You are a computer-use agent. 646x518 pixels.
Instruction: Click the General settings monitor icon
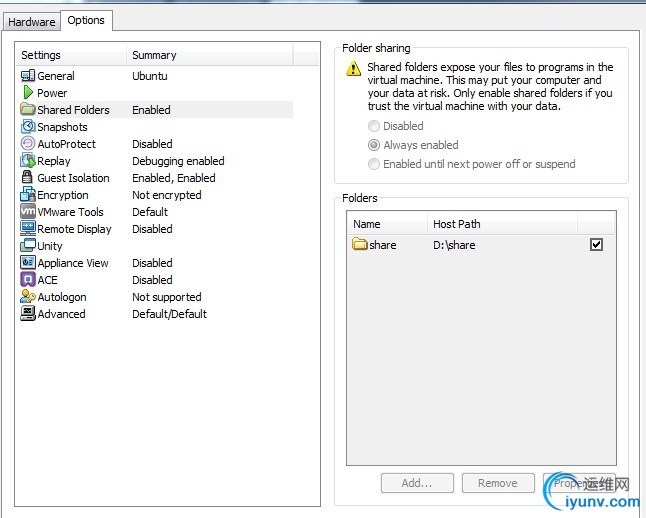pyautogui.click(x=28, y=76)
